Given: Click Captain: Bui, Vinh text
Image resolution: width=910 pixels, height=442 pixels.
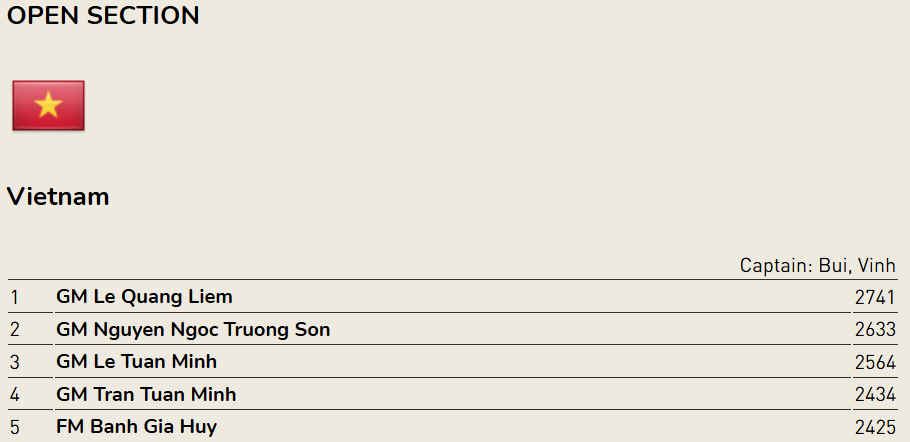Looking at the screenshot, I should [x=818, y=266].
